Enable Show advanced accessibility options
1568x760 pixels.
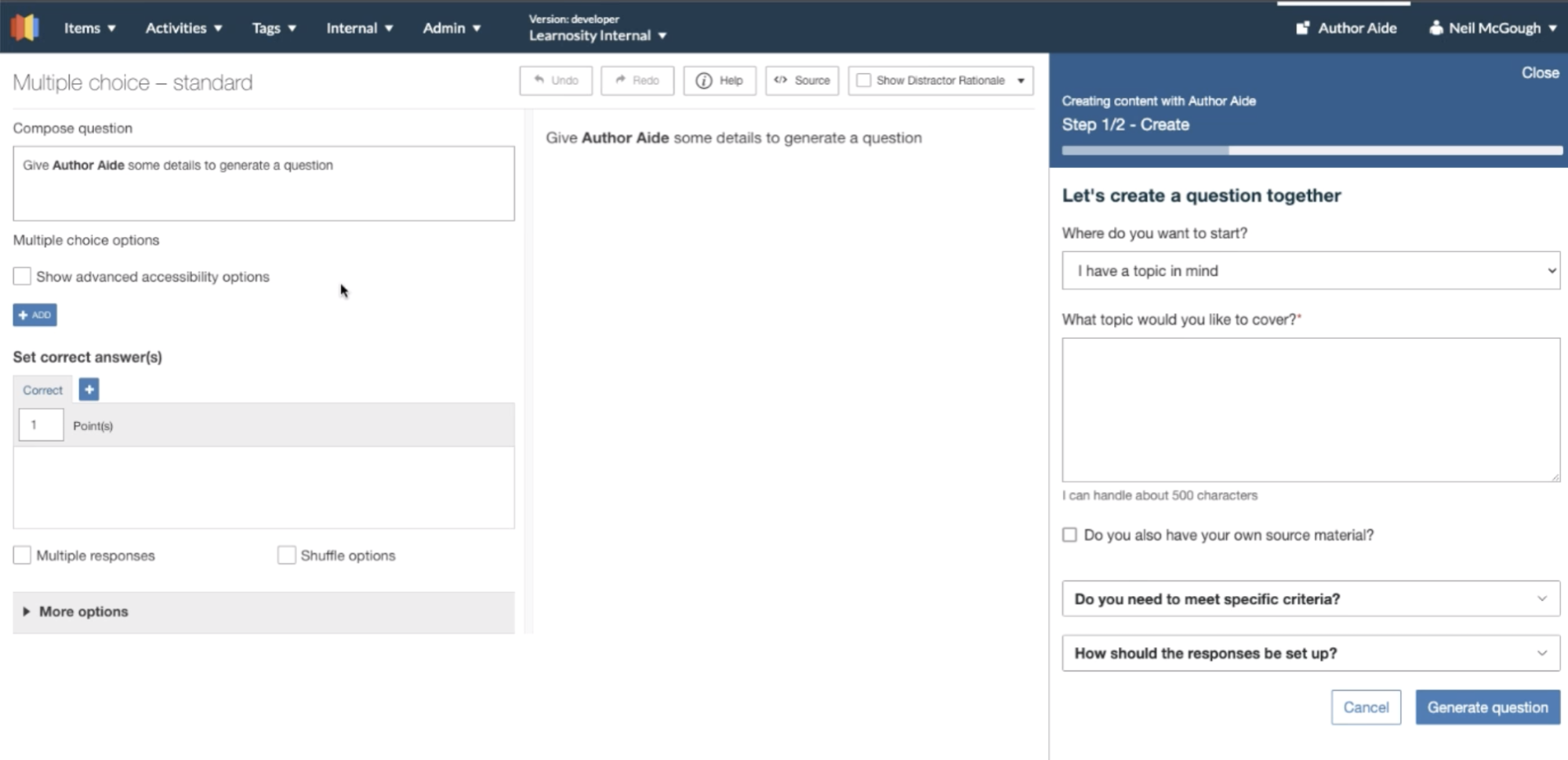click(22, 276)
